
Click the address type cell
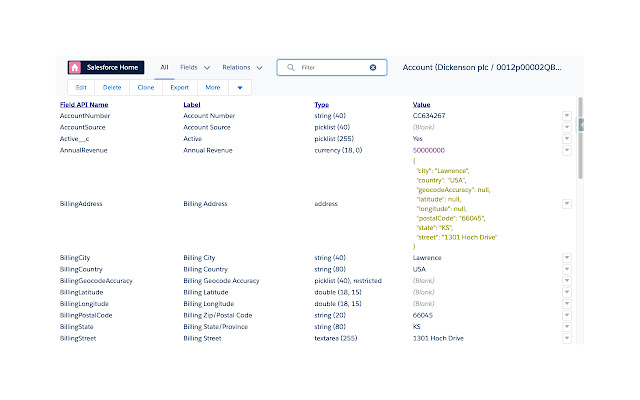326,204
